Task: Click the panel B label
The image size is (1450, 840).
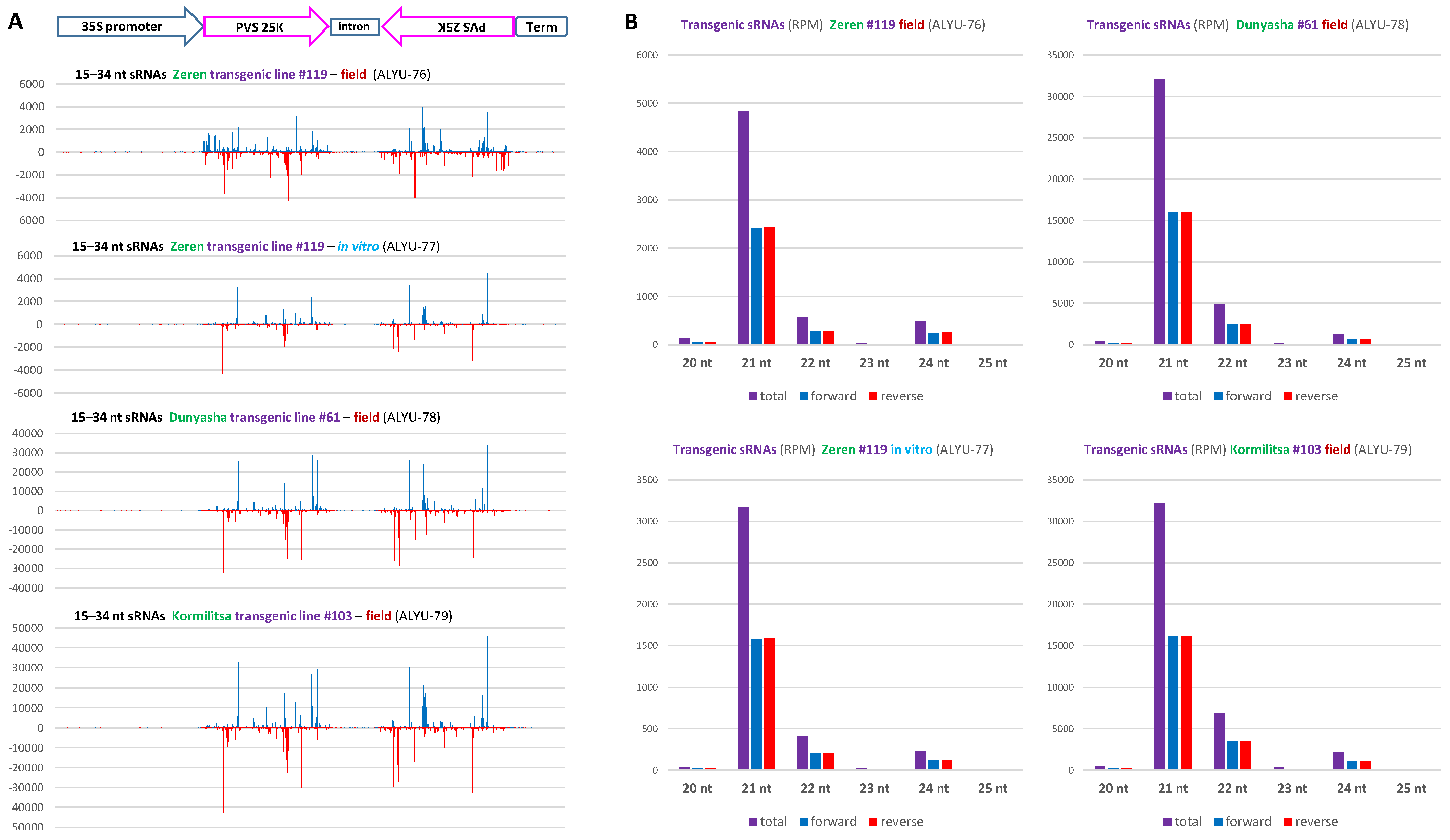Action: click(631, 22)
